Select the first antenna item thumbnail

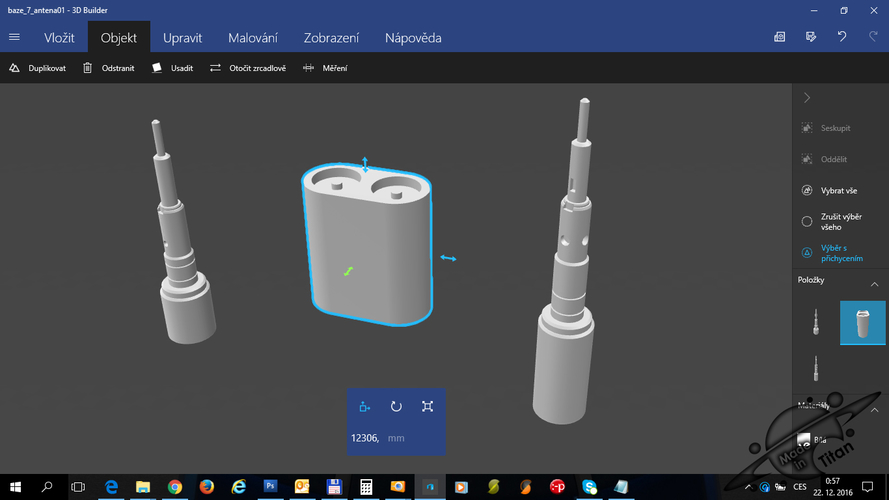[816, 322]
